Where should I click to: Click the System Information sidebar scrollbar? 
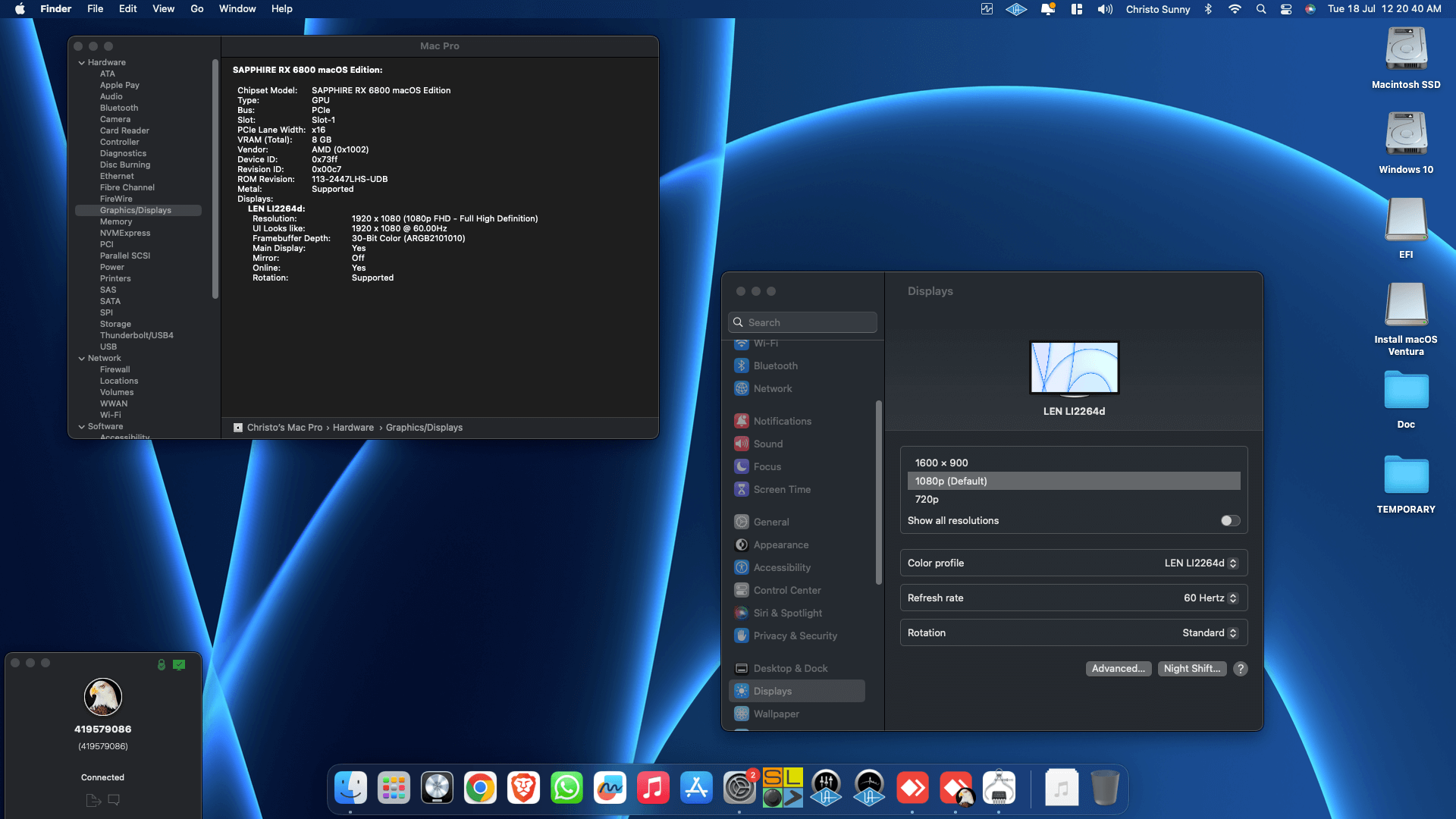pos(215,179)
